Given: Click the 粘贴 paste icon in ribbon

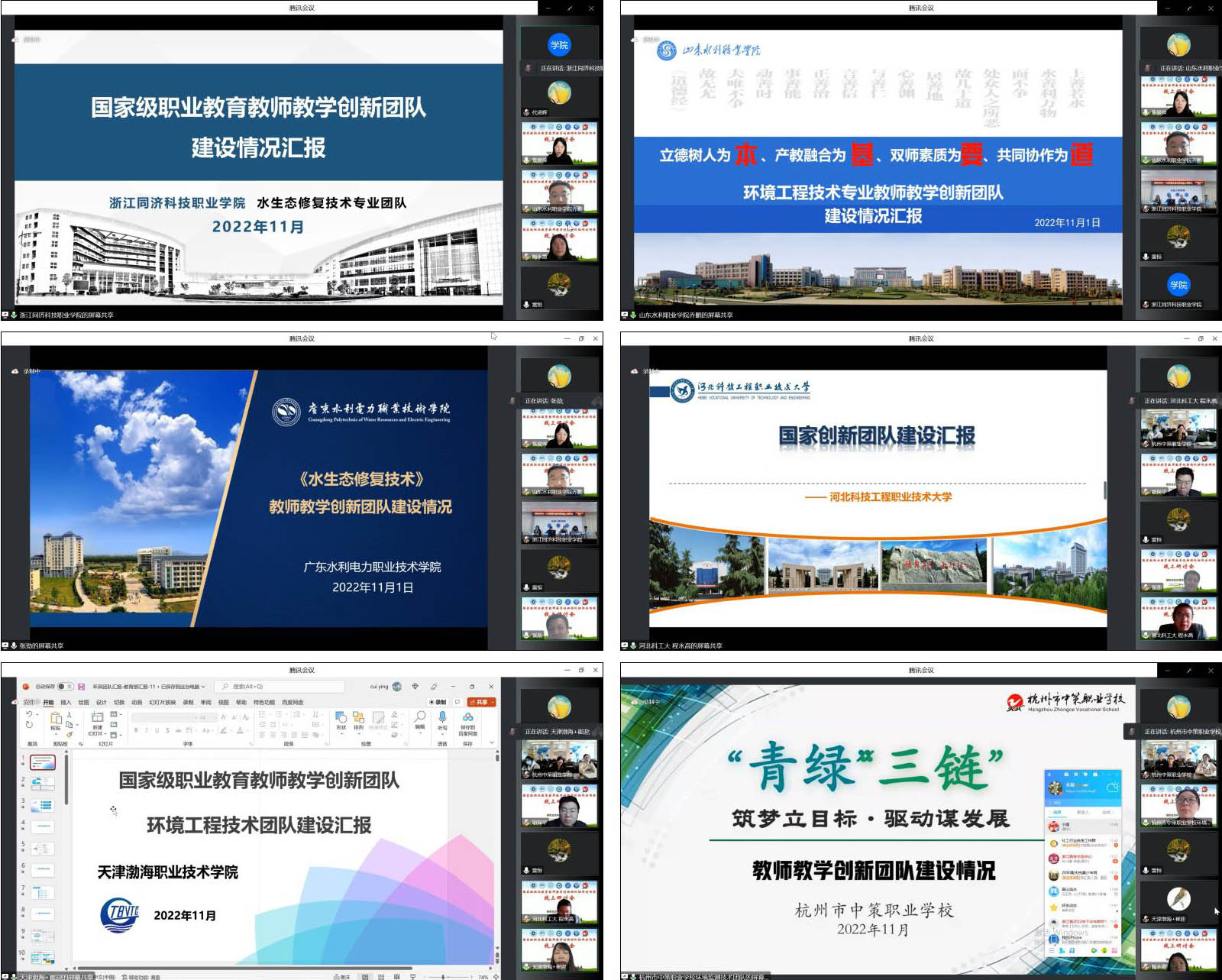Looking at the screenshot, I should (x=56, y=719).
